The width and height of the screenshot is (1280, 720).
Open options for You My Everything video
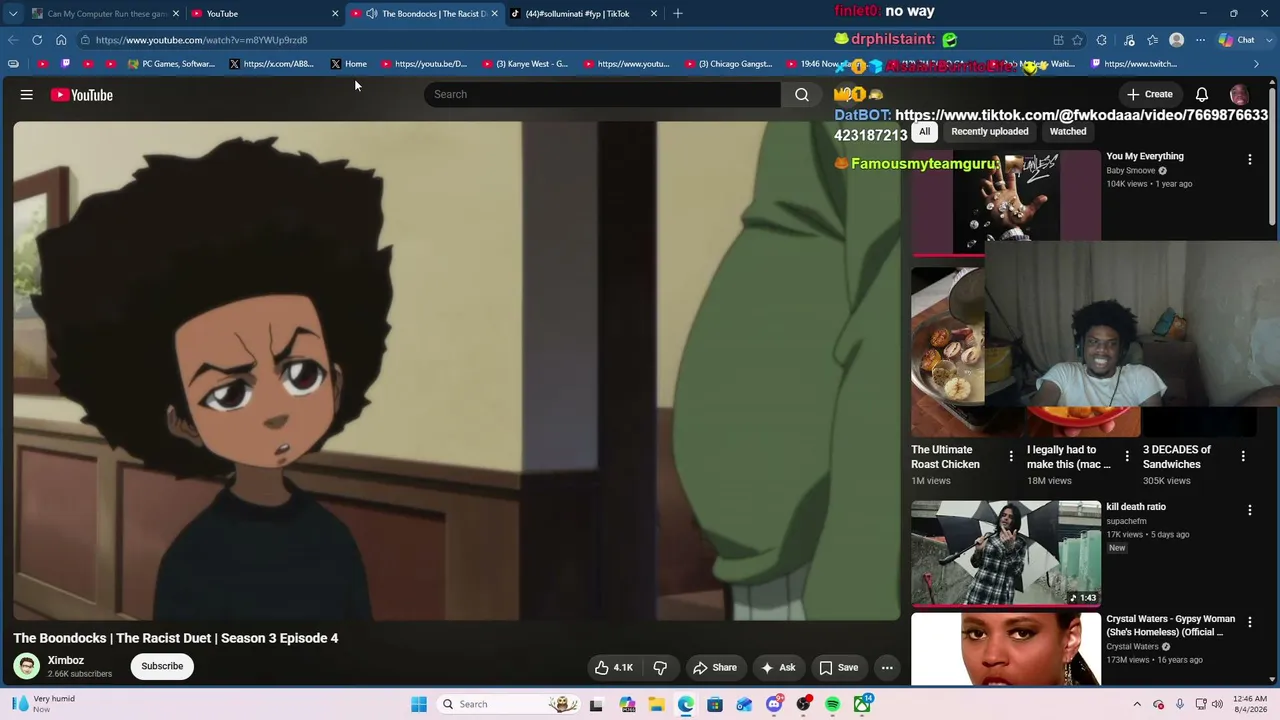[1249, 159]
